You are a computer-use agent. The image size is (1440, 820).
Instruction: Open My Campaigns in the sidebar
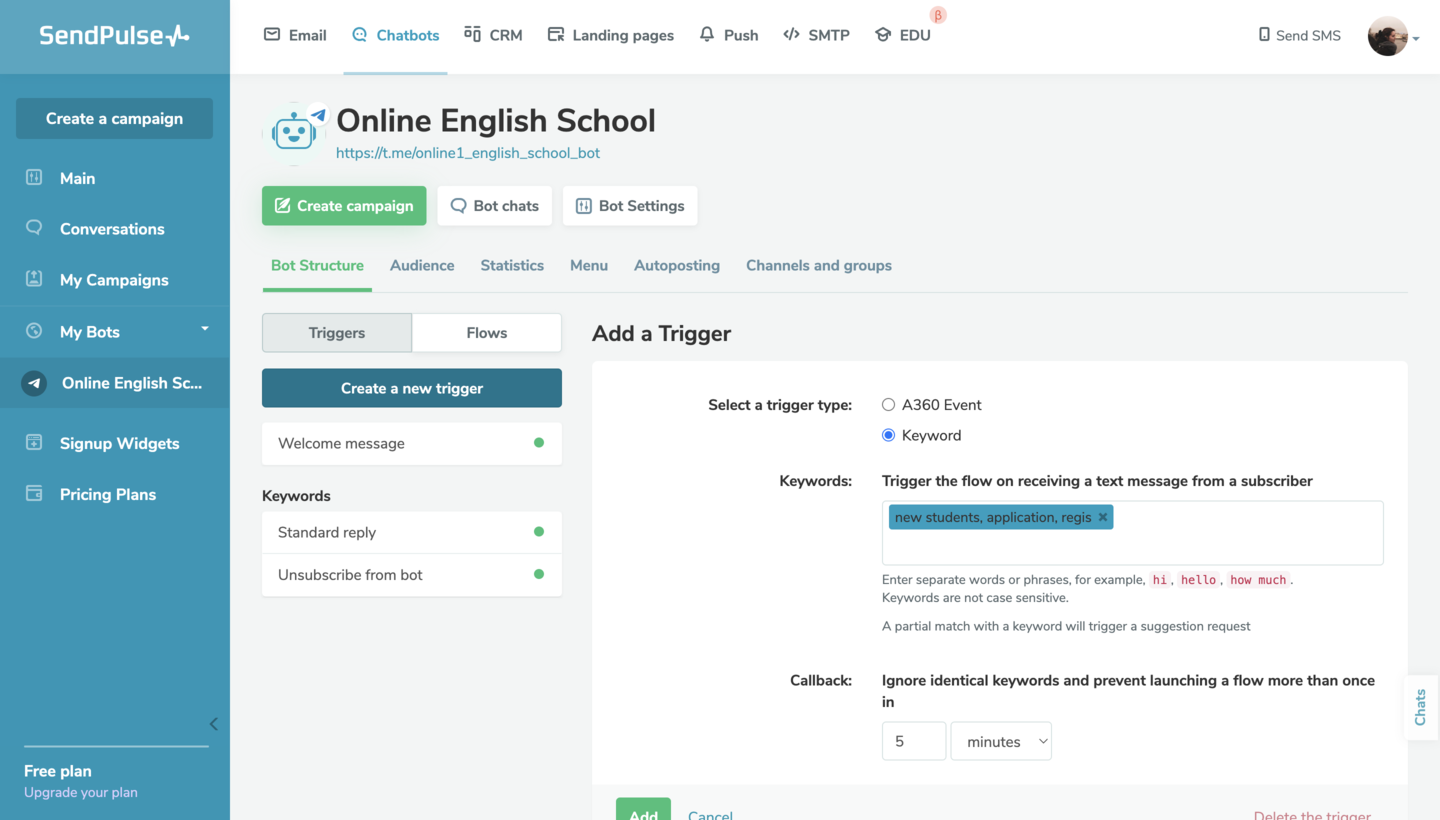click(114, 280)
